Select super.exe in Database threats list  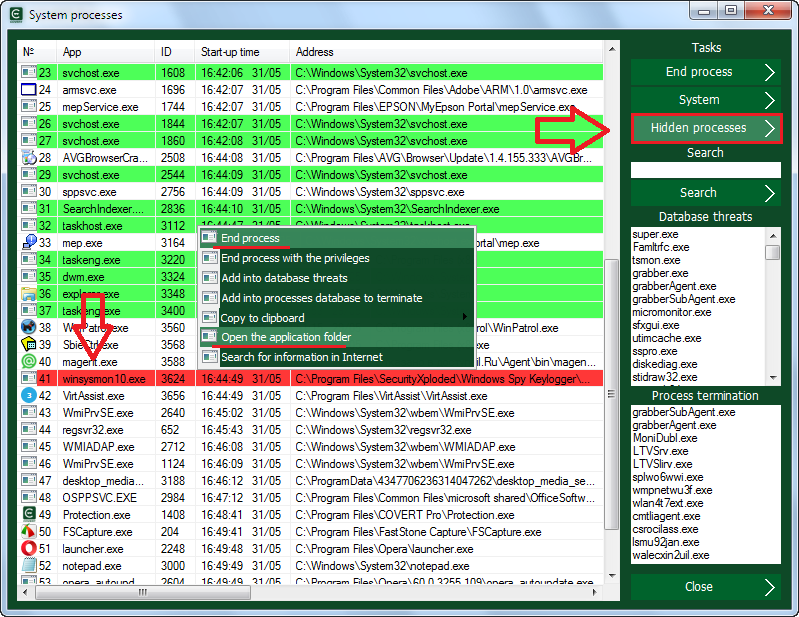tap(655, 234)
